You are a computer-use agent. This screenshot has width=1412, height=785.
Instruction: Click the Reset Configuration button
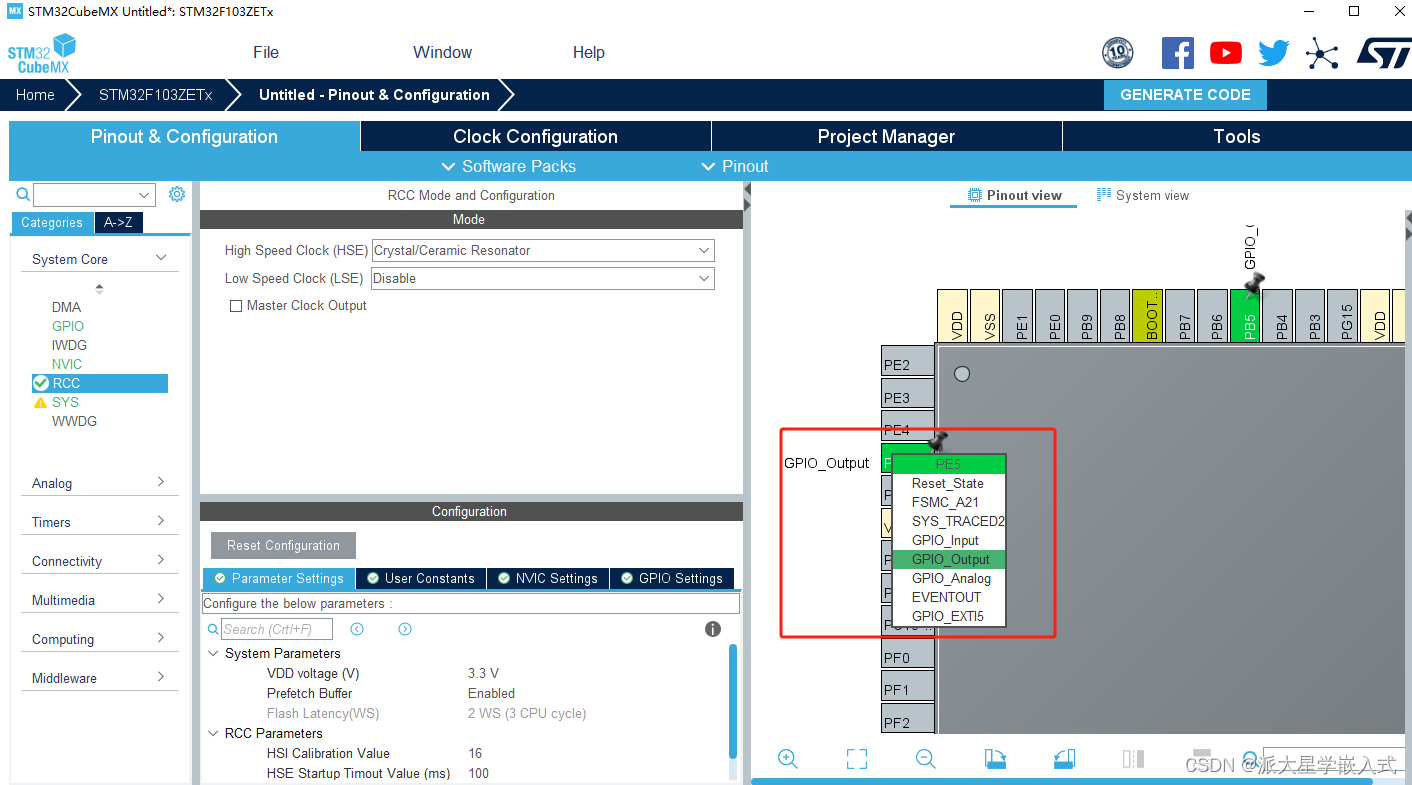[x=283, y=545]
